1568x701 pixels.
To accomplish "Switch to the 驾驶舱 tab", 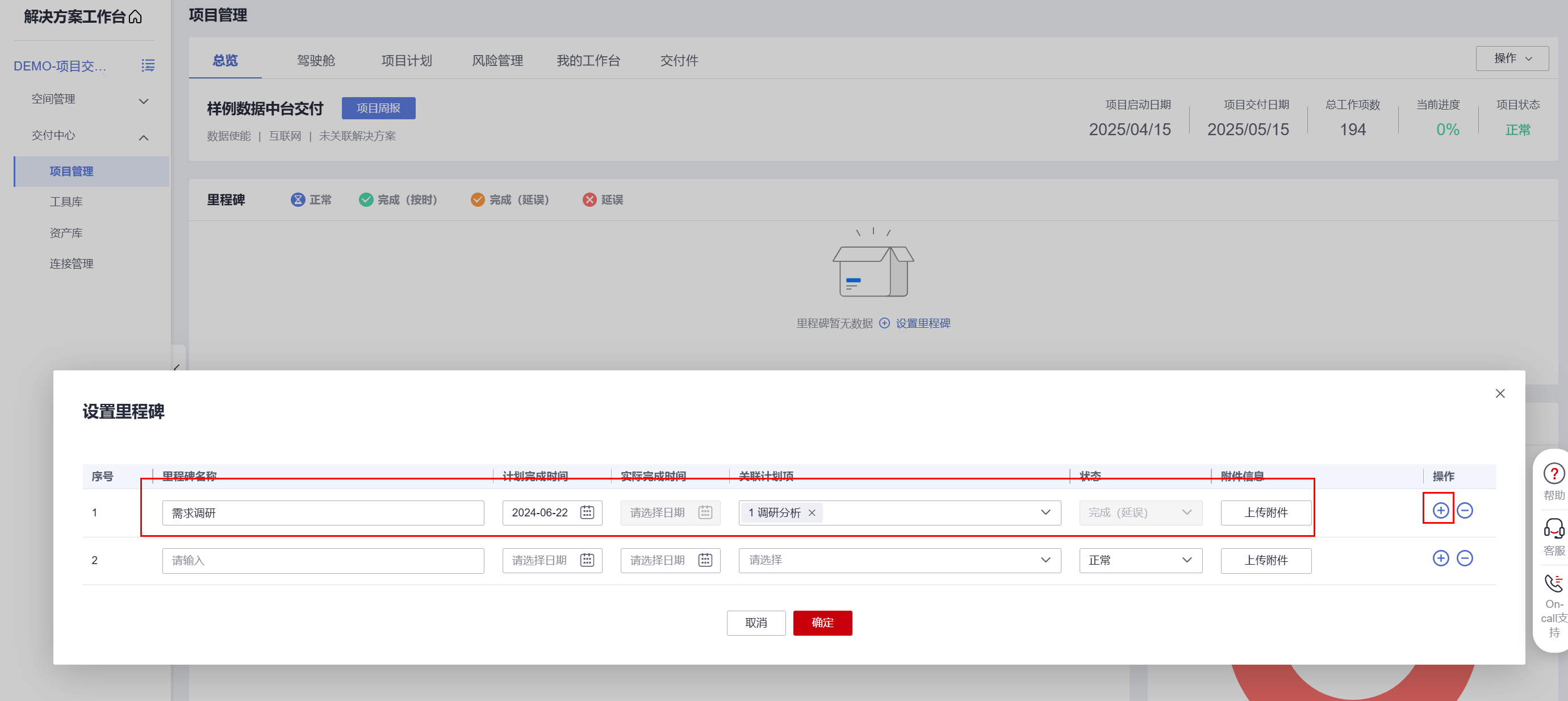I will 316,60.
